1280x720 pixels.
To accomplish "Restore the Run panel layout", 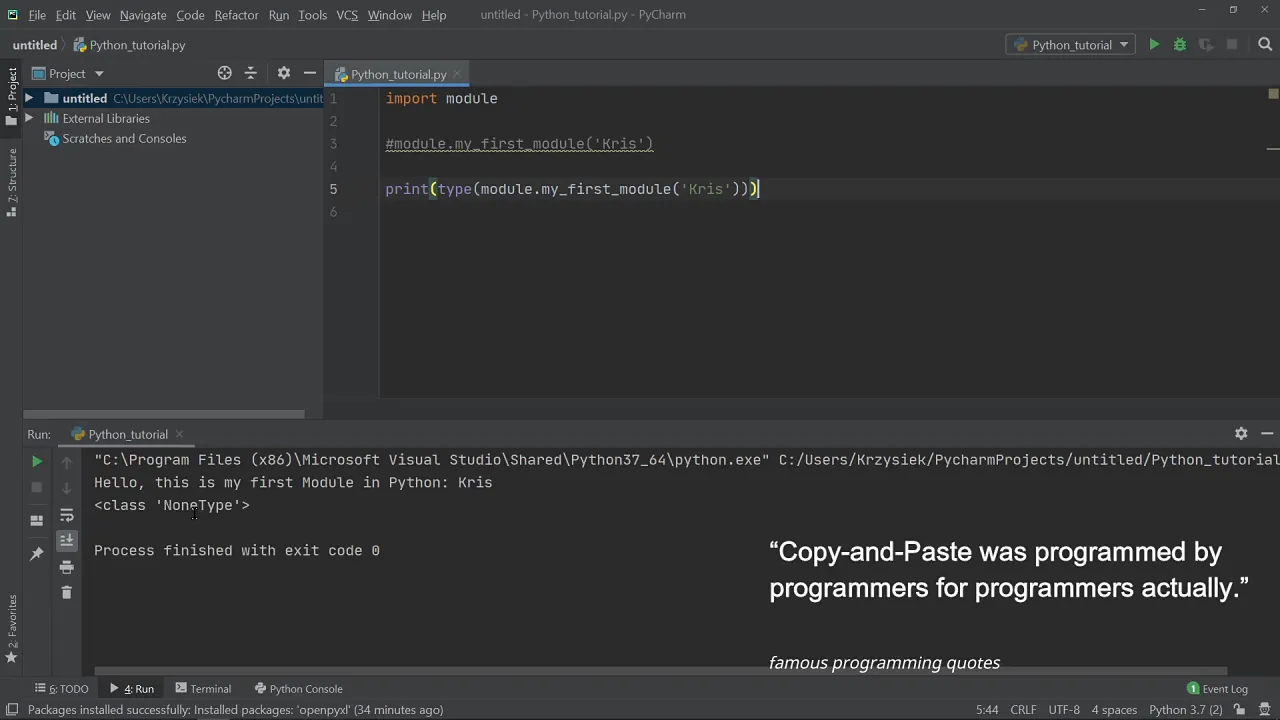I will tap(37, 520).
